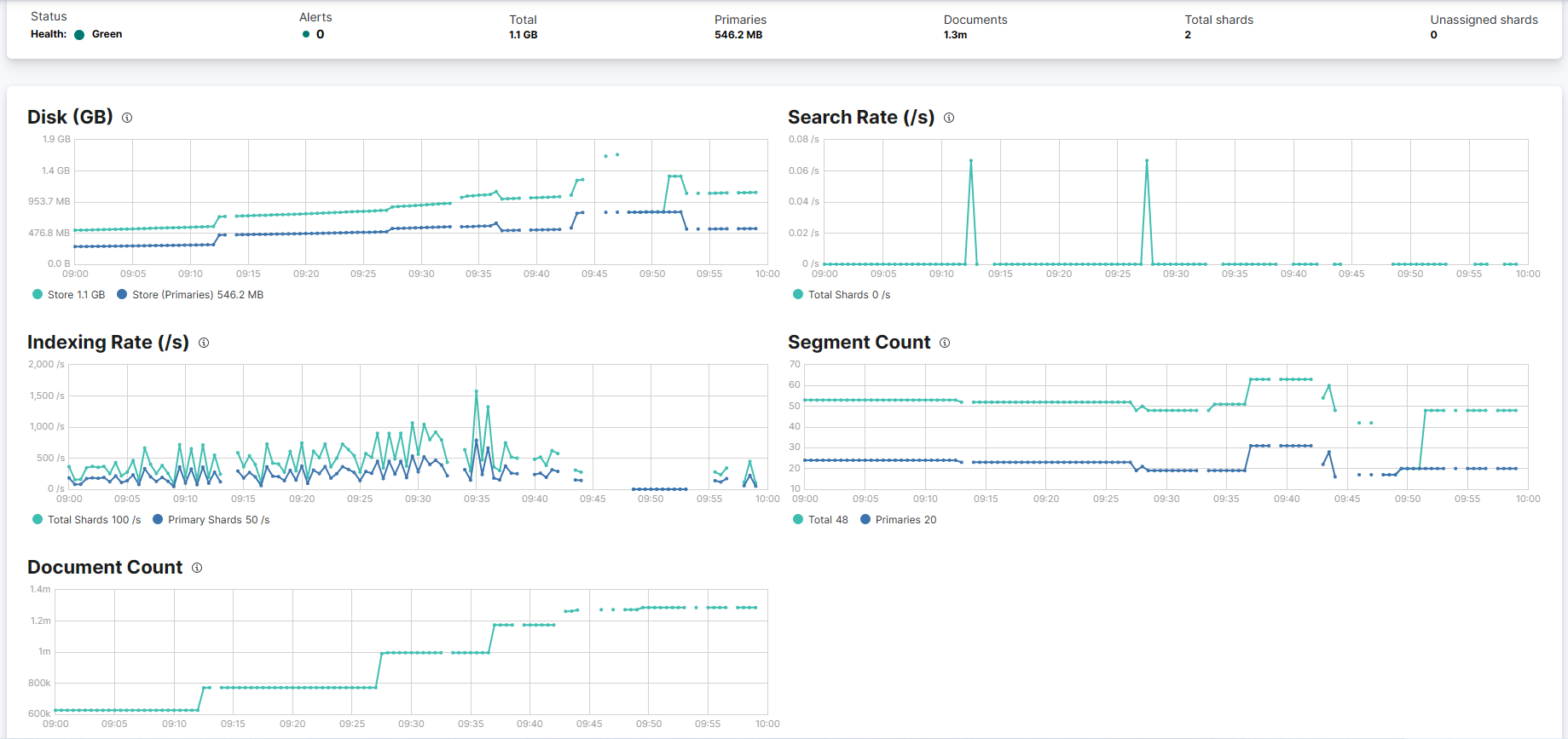The height and width of the screenshot is (739, 1568).
Task: Toggle the Total Shards 0 /s legend series
Action: pos(842,295)
